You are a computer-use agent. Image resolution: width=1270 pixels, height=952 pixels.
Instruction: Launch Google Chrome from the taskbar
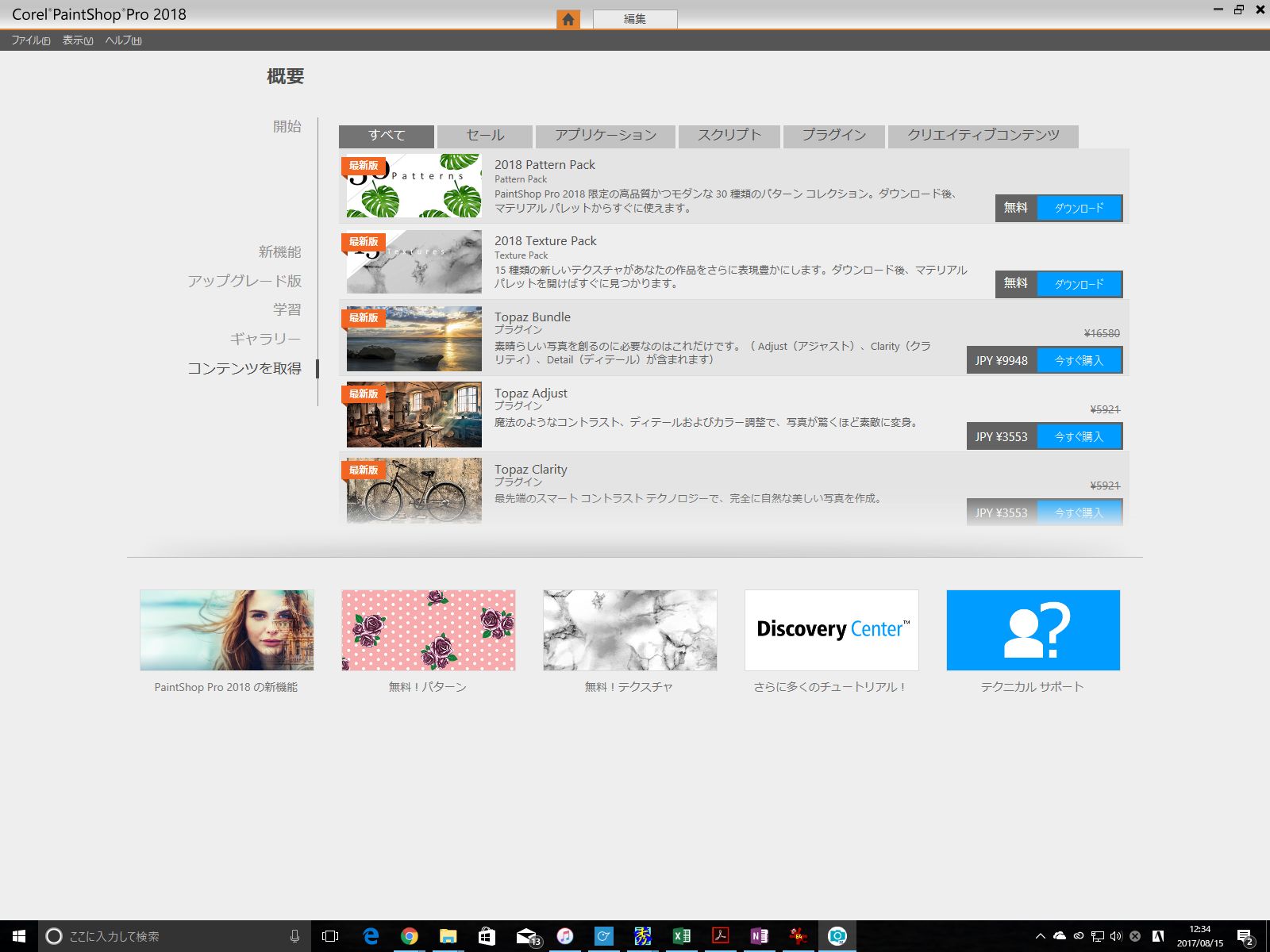coord(410,936)
